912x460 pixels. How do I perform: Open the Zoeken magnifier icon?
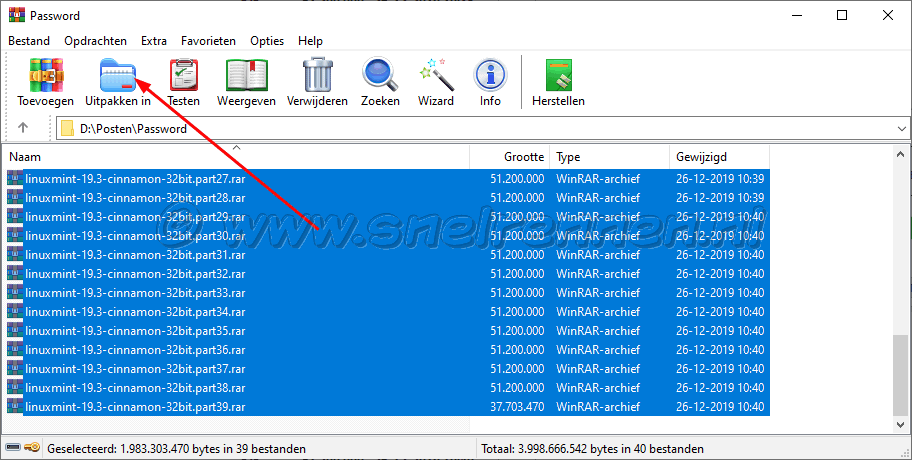click(380, 75)
